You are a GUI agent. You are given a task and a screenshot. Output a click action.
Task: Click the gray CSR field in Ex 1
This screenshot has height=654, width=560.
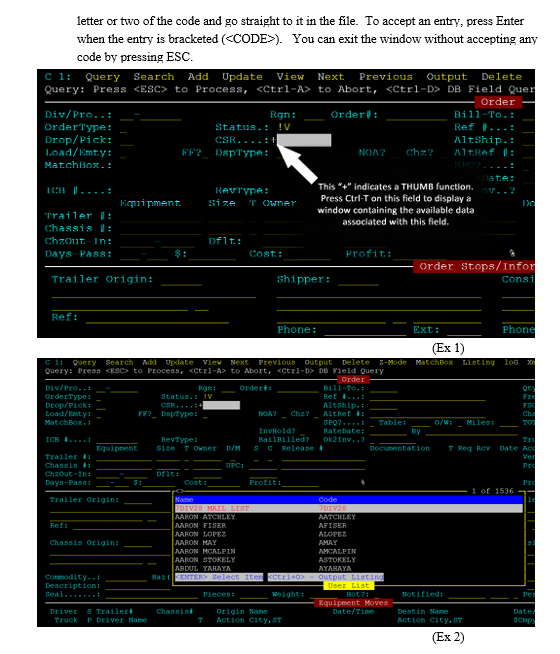(x=304, y=140)
